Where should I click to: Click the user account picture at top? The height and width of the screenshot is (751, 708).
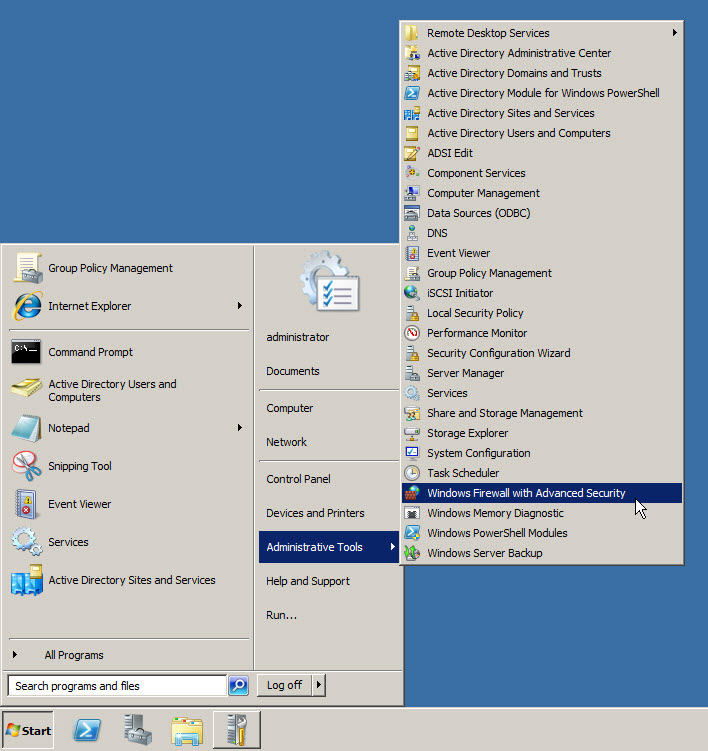point(329,283)
